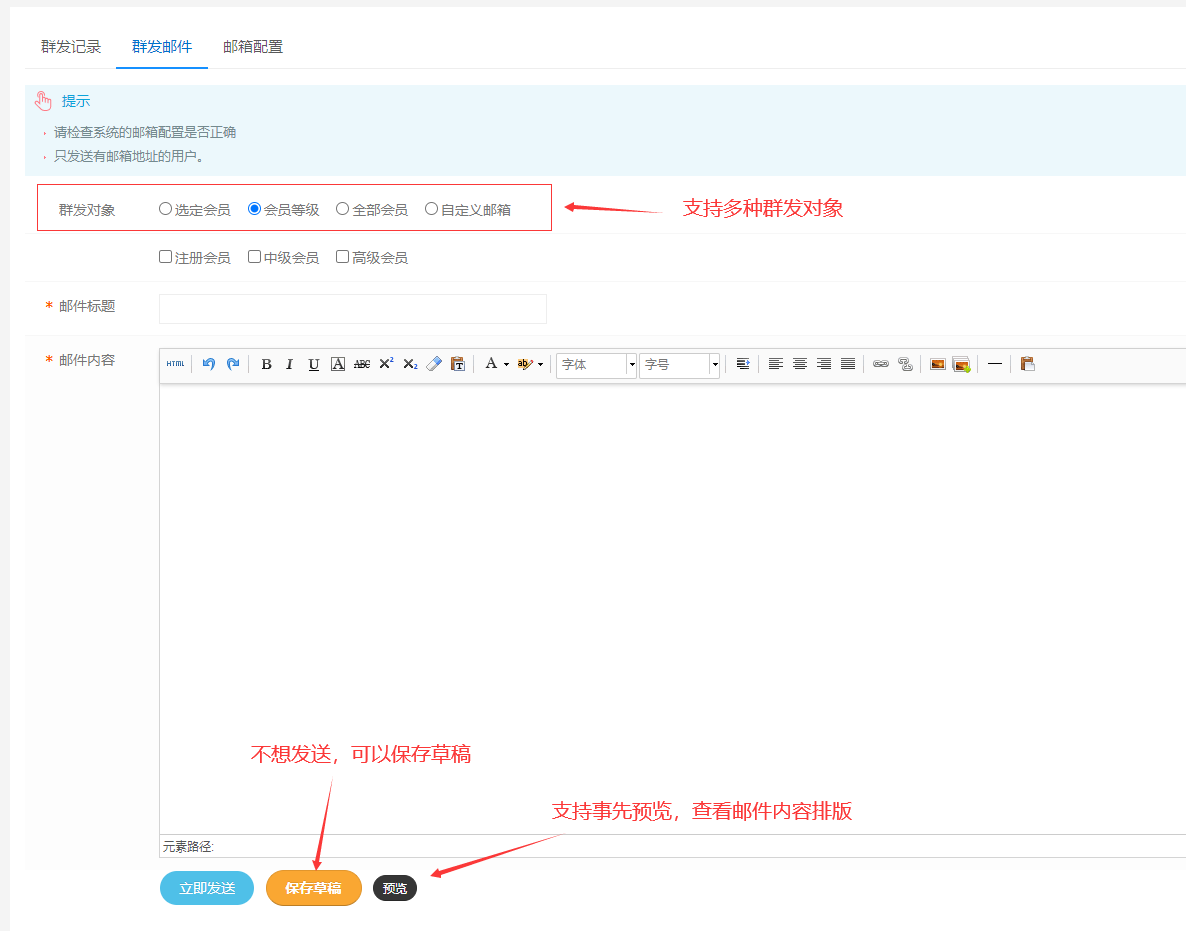The image size is (1186, 931).
Task: Apply font color with the A icon
Action: pos(491,364)
